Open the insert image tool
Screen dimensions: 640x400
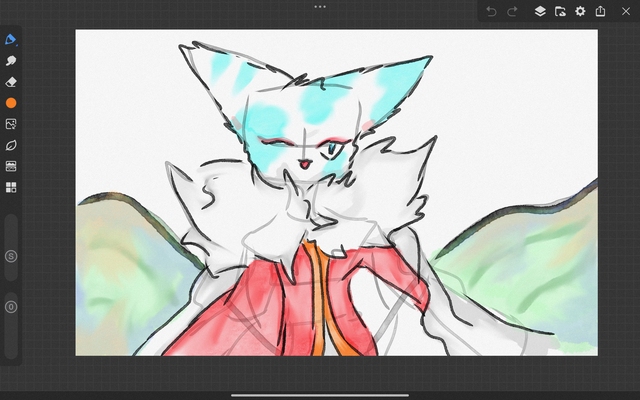coord(11,124)
